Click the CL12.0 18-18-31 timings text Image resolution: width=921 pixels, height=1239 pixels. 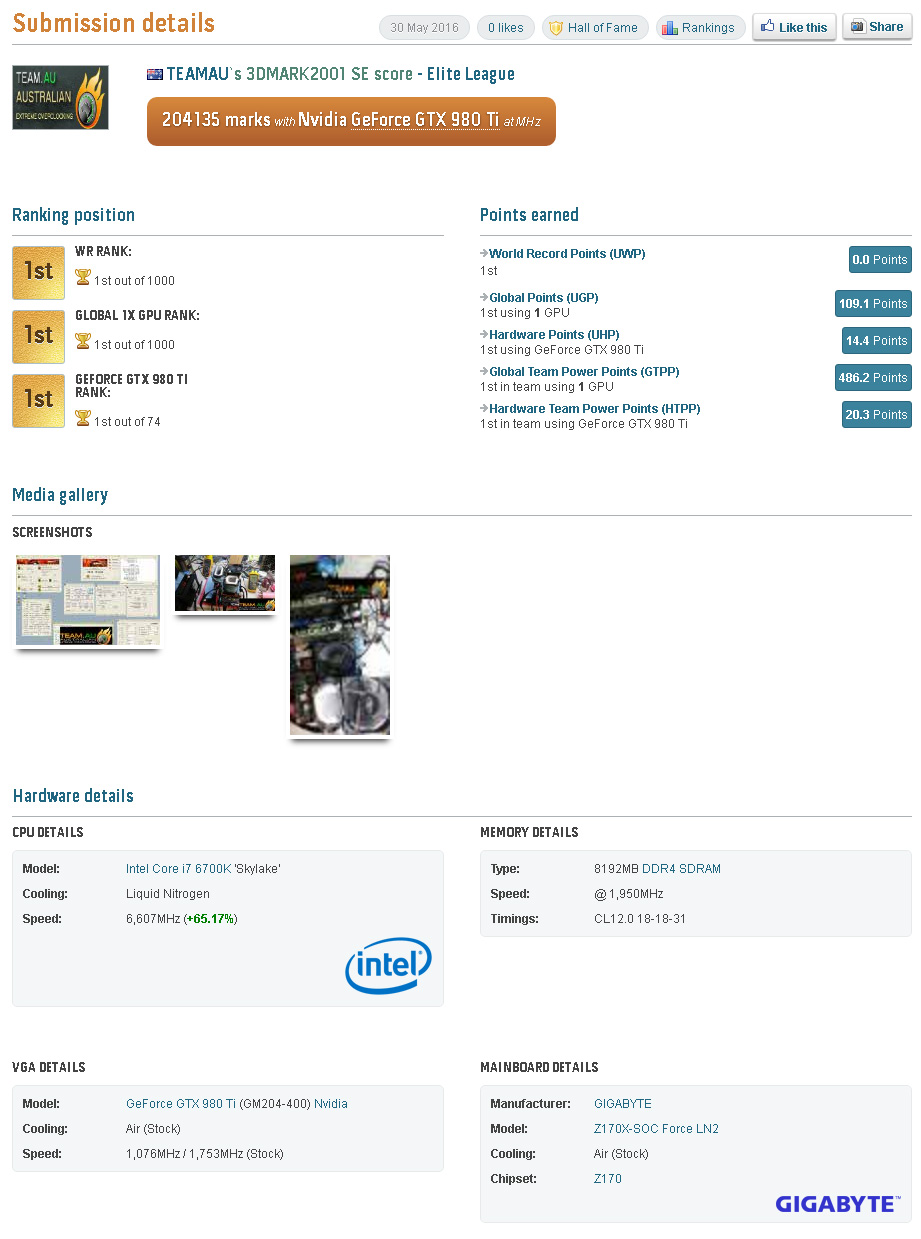[640, 919]
